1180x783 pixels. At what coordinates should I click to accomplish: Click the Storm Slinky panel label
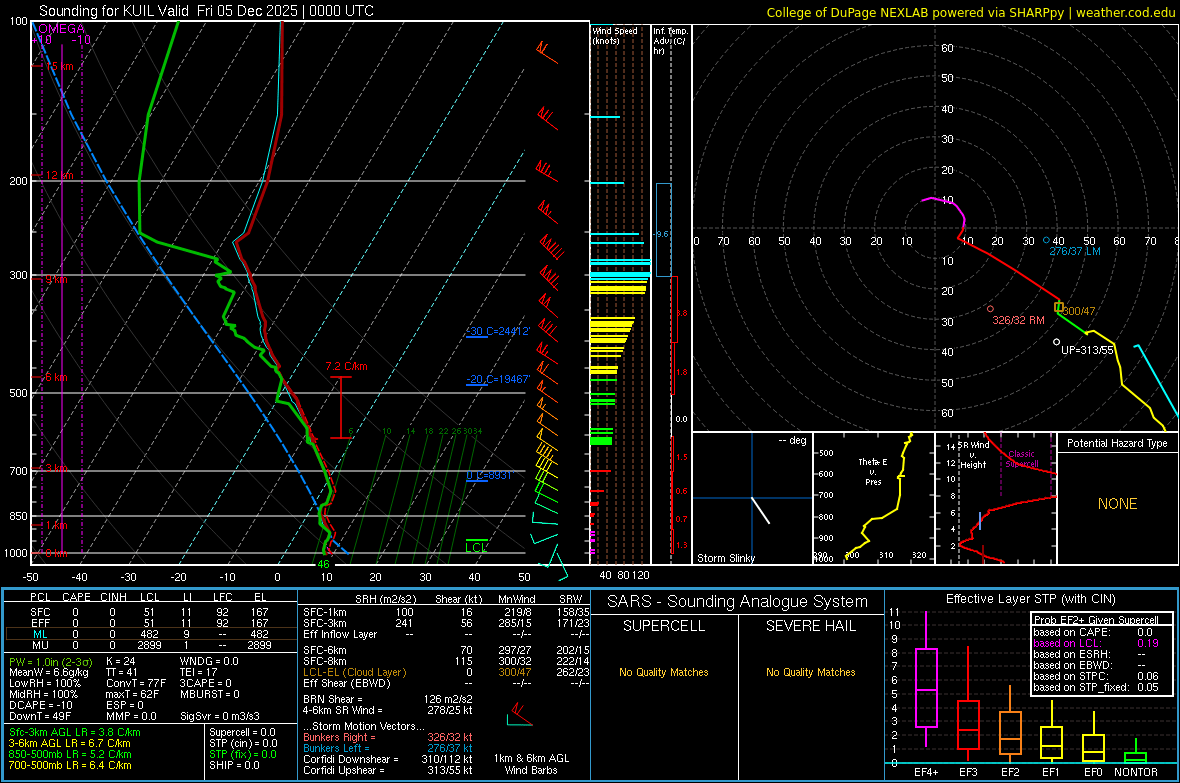coord(725,558)
